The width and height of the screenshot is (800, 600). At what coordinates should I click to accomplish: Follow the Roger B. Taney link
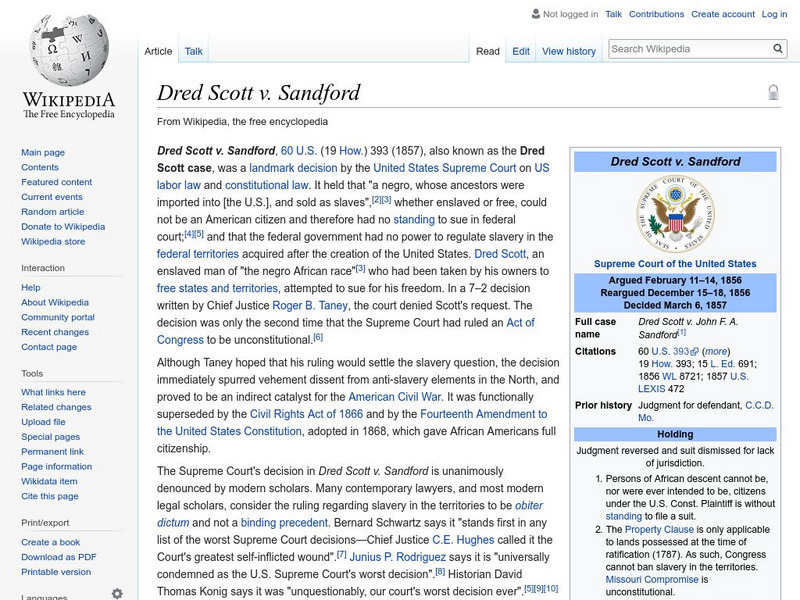point(310,305)
